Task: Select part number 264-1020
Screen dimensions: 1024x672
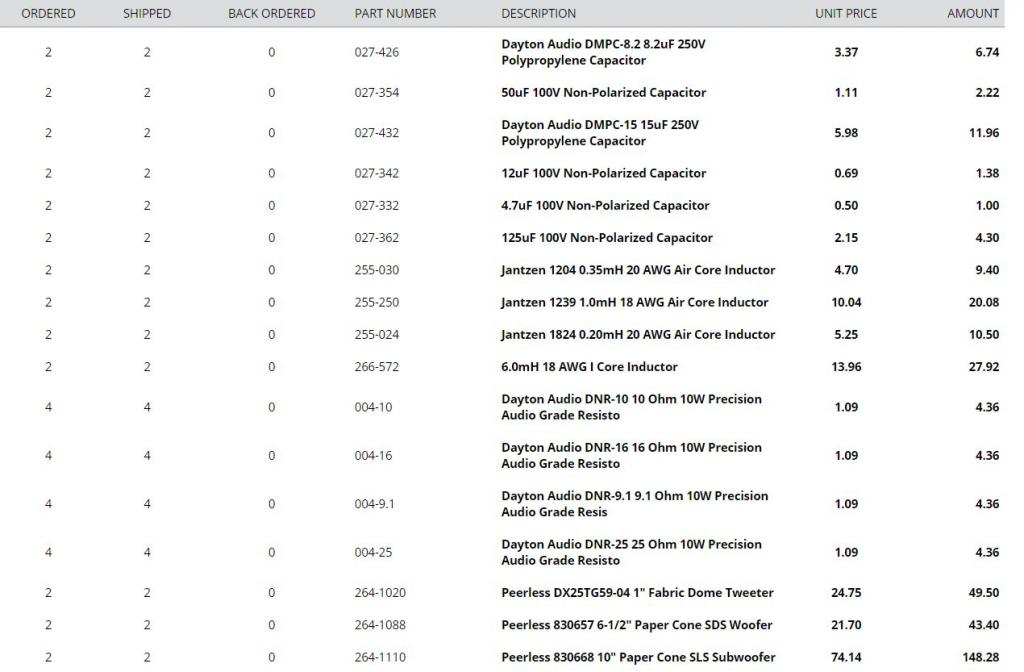Action: (x=380, y=593)
